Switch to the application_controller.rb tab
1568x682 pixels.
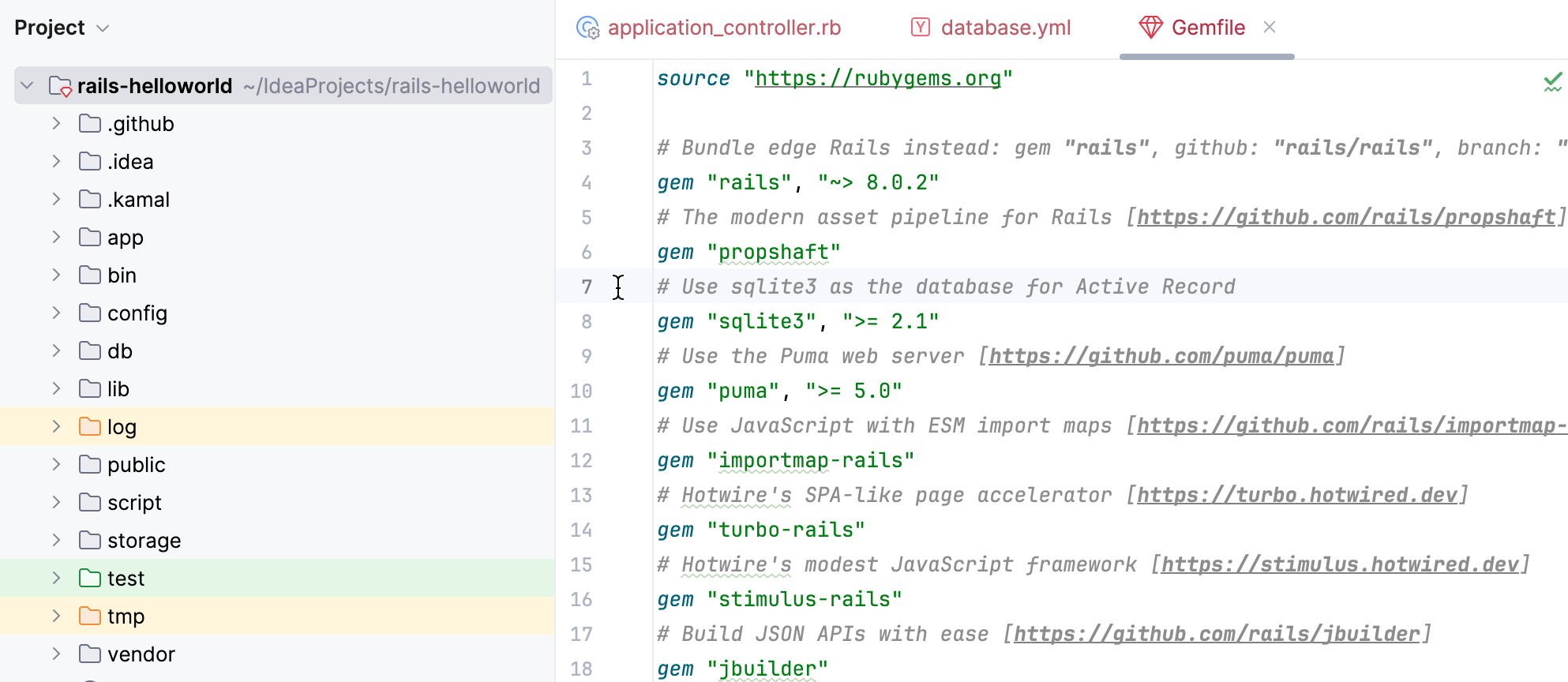point(723,28)
